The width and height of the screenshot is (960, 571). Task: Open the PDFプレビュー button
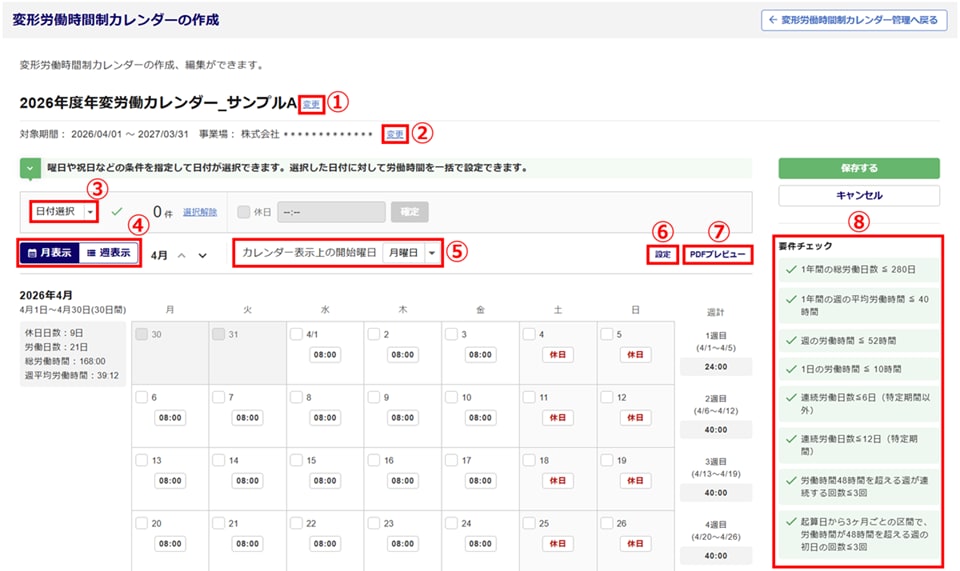pyautogui.click(x=717, y=255)
